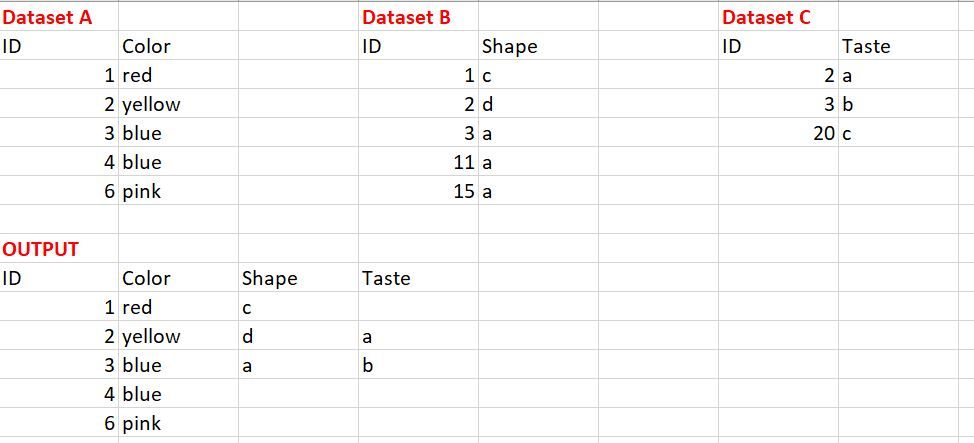Select the 'pink' cell in Dataset A

coord(141,192)
